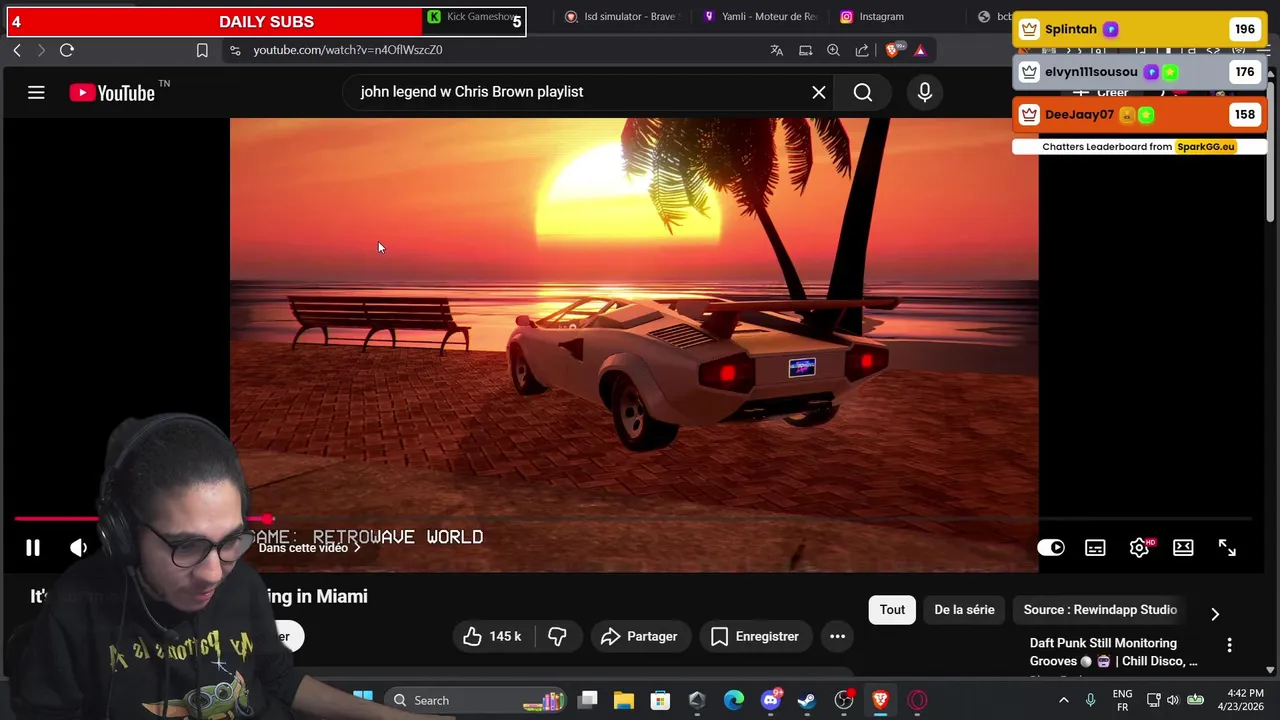
Task: Open Steam from taskbar
Action: point(807,700)
